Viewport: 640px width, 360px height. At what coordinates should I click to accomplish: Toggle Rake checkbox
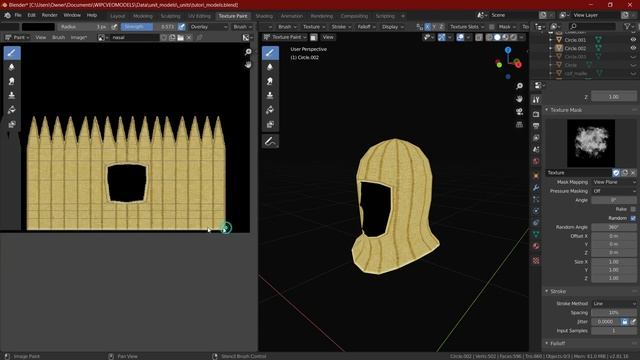pos(633,209)
